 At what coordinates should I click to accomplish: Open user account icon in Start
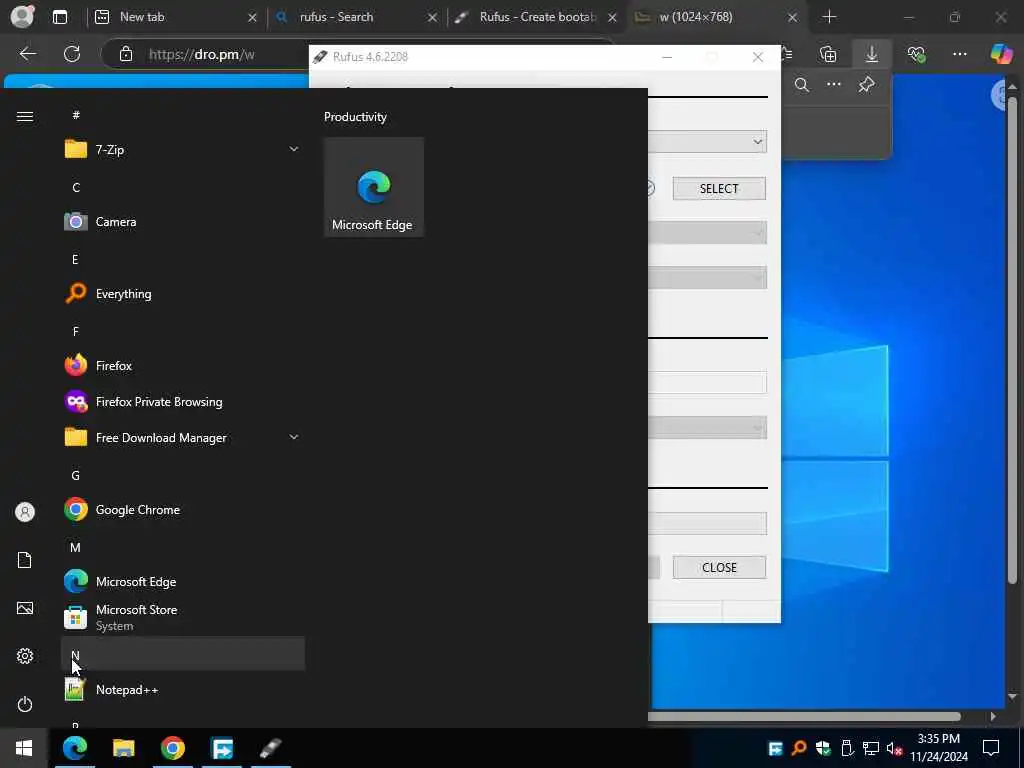click(25, 512)
